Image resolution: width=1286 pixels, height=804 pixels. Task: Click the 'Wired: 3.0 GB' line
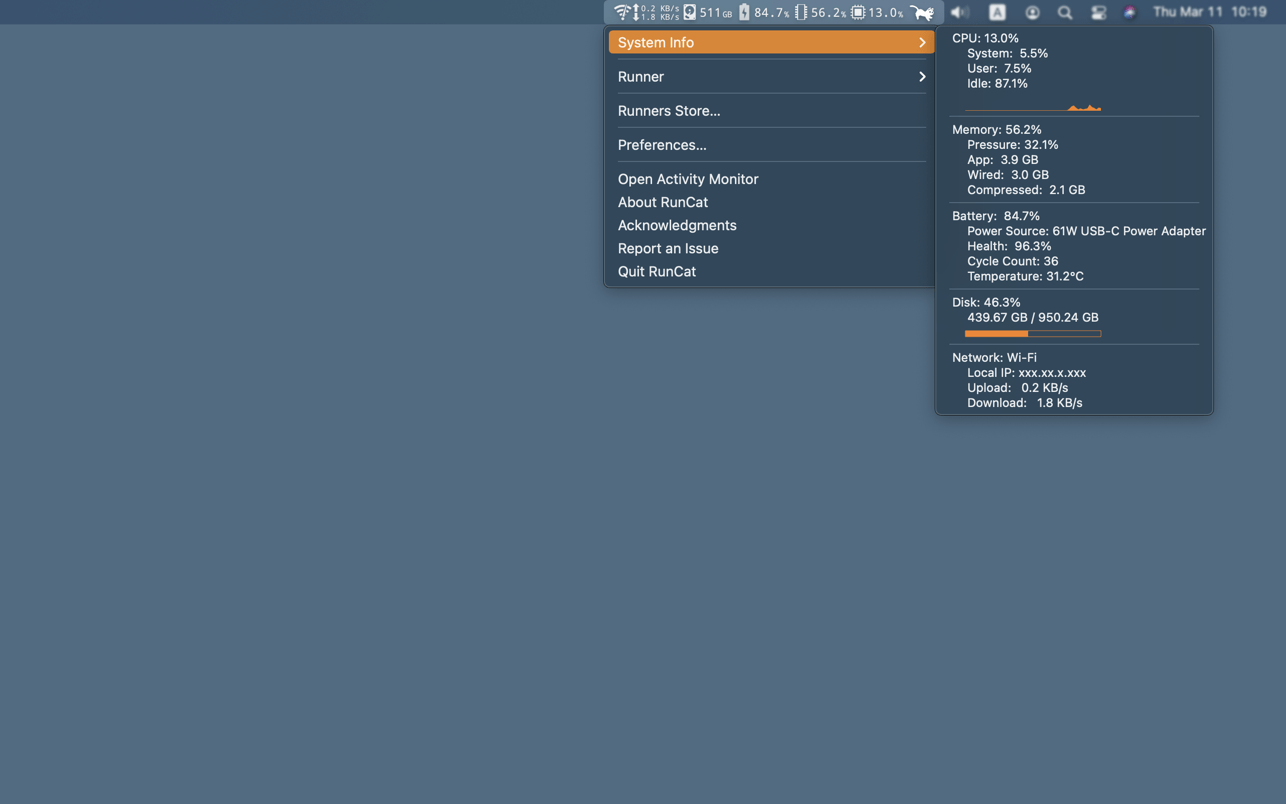click(x=1008, y=174)
